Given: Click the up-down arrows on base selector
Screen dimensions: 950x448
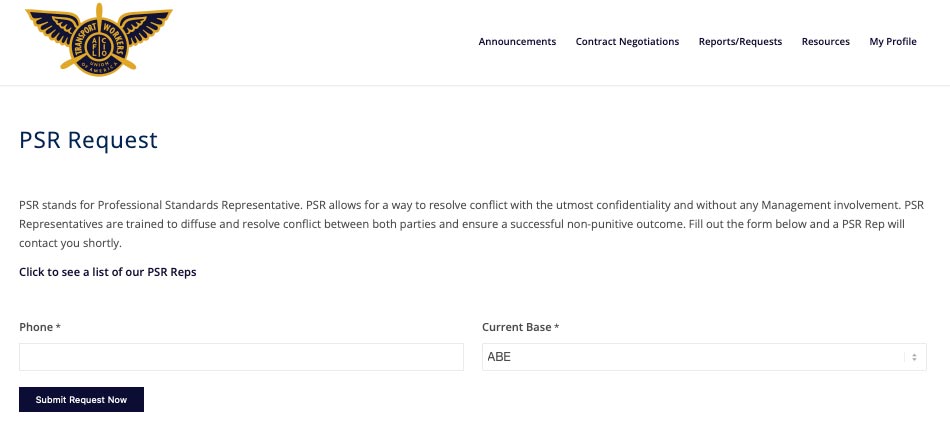Looking at the screenshot, I should click(914, 357).
